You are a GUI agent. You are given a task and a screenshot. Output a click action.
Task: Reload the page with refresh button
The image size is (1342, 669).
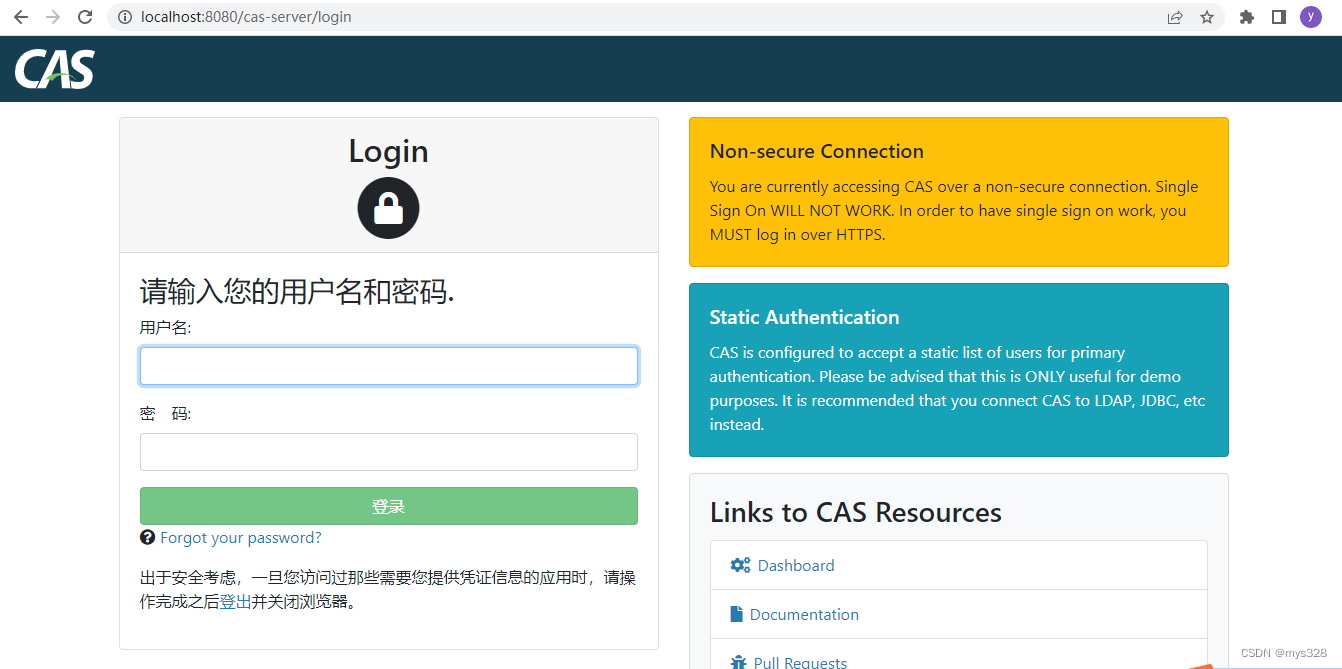coord(85,17)
